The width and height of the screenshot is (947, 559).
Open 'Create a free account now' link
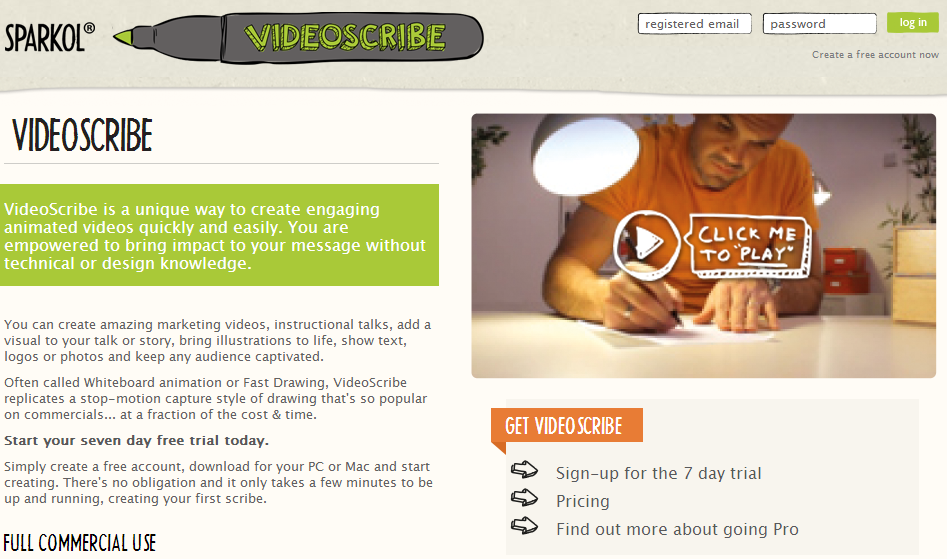(875, 54)
